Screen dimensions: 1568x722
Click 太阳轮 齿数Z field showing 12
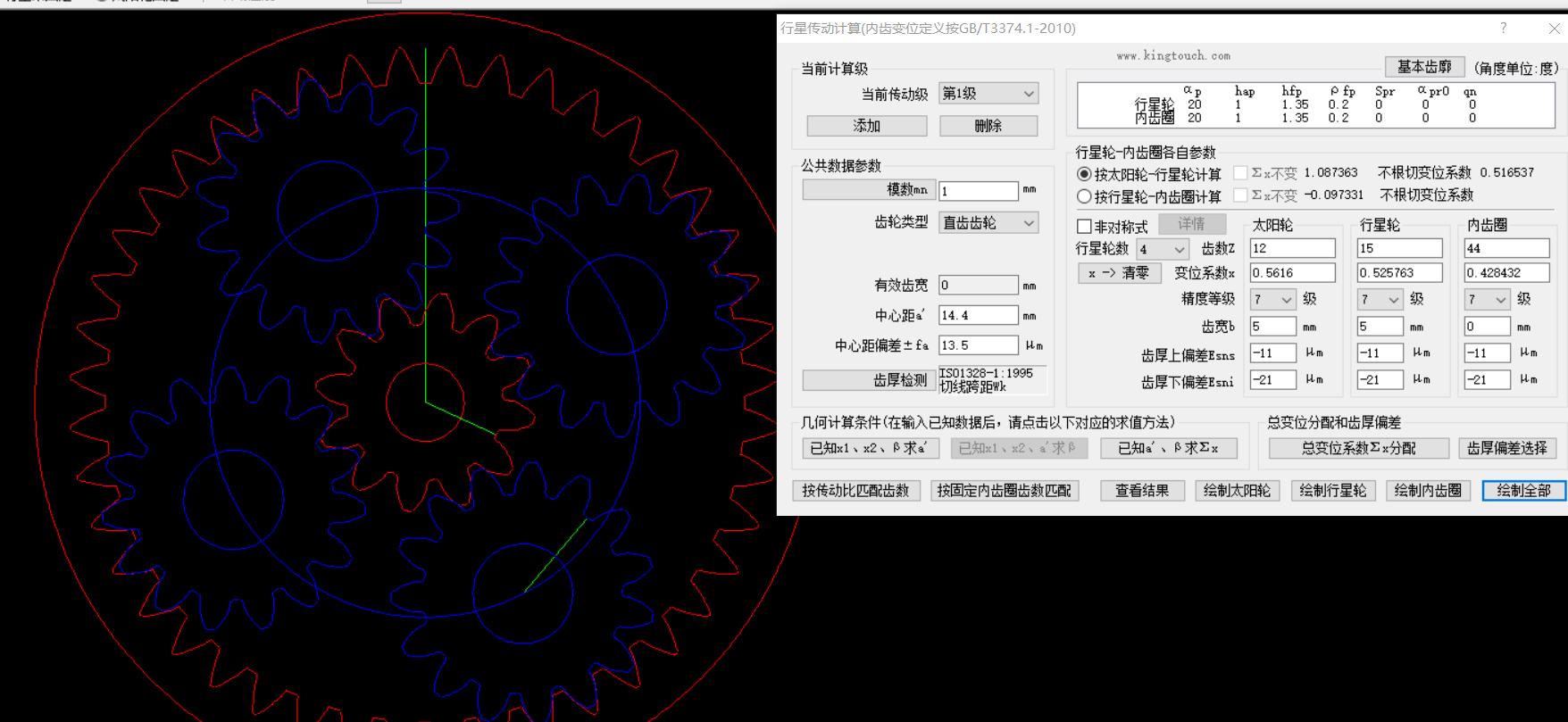click(1293, 248)
